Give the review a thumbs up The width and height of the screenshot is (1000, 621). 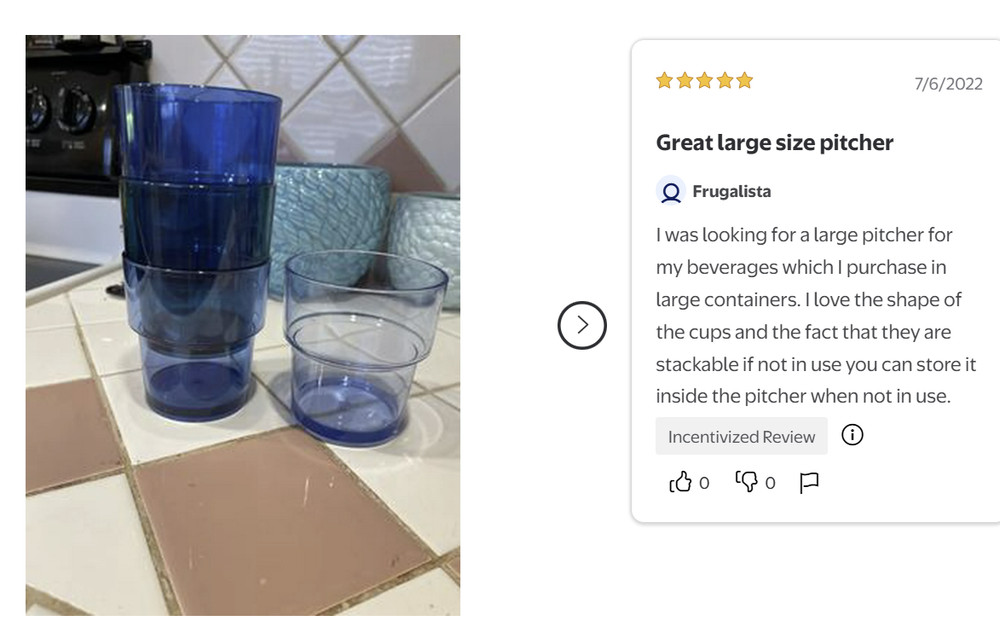coord(682,482)
